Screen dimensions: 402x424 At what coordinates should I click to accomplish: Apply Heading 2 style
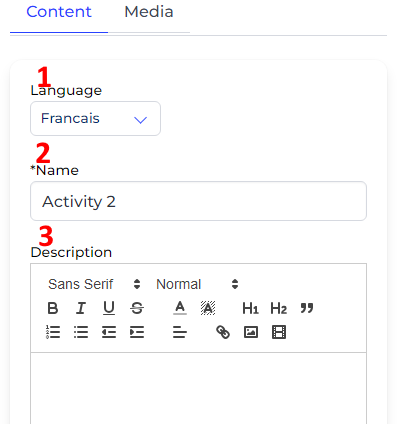coord(279,308)
